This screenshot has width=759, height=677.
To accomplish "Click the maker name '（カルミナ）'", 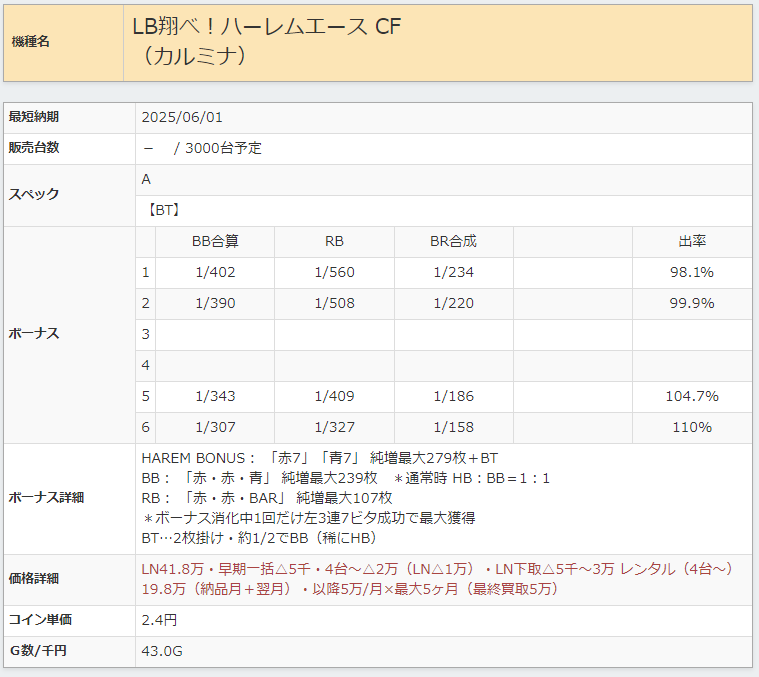I will pos(194,55).
